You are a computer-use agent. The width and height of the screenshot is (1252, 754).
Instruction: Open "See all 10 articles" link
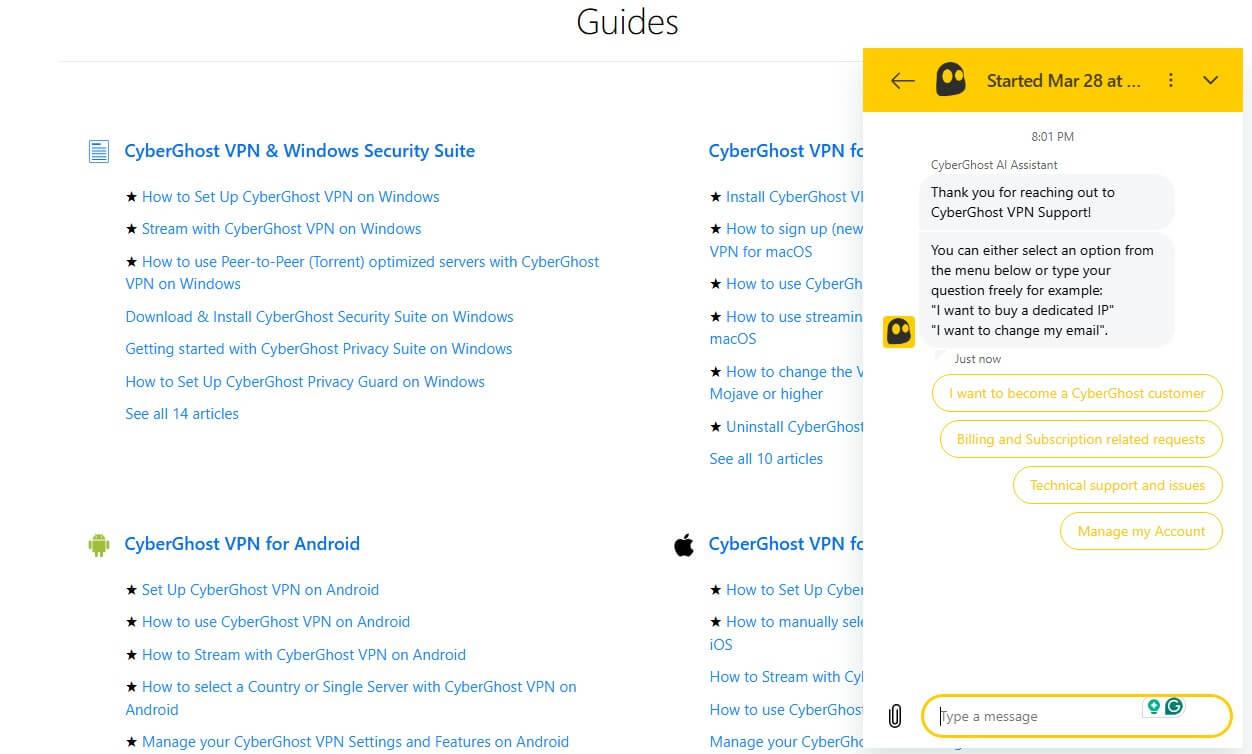coord(766,459)
